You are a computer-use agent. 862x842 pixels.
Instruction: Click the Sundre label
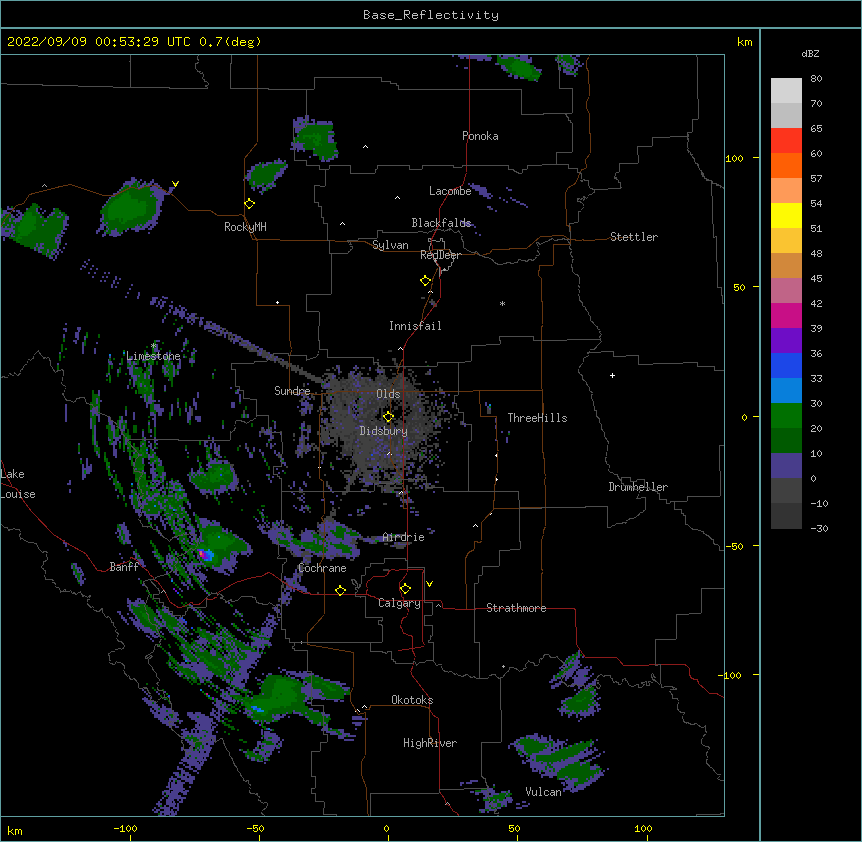[x=292, y=391]
